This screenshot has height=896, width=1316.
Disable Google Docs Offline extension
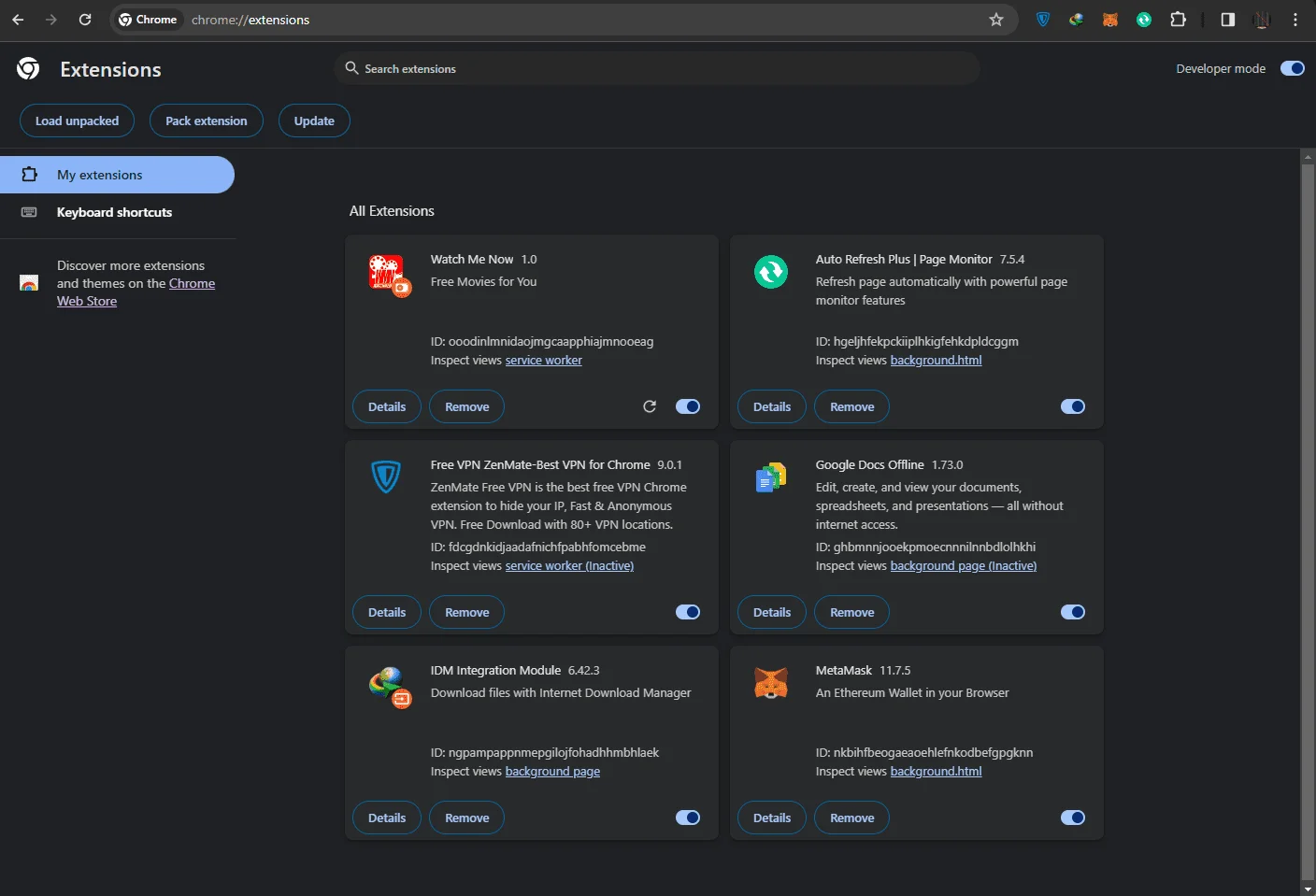[x=1073, y=612]
